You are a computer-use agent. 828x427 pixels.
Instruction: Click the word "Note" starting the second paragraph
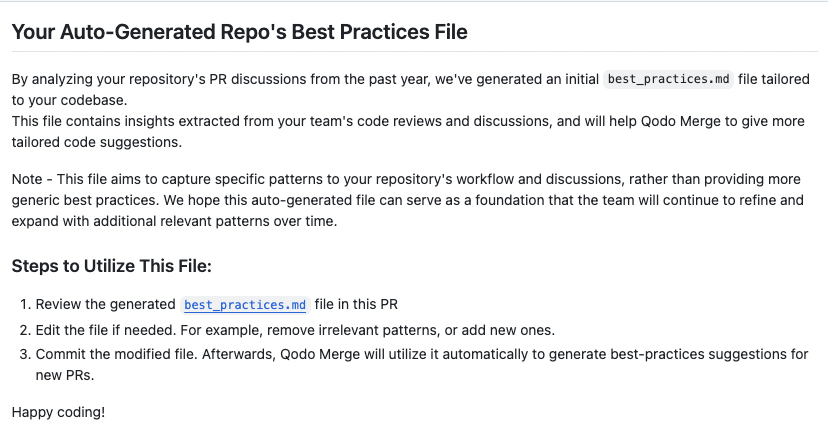pyautogui.click(x=27, y=179)
